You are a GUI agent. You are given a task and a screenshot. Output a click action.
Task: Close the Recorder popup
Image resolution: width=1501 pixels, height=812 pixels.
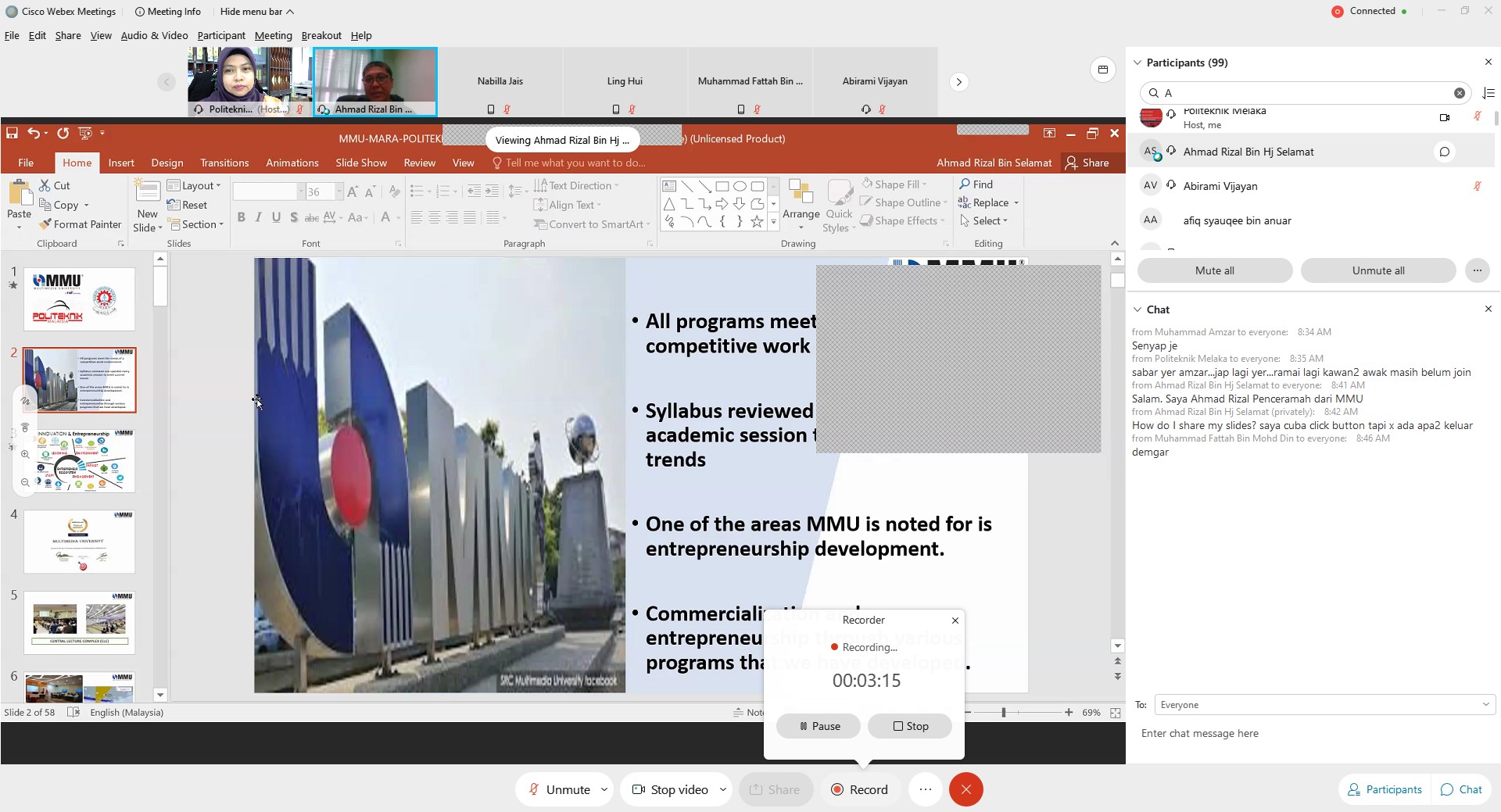pos(955,621)
